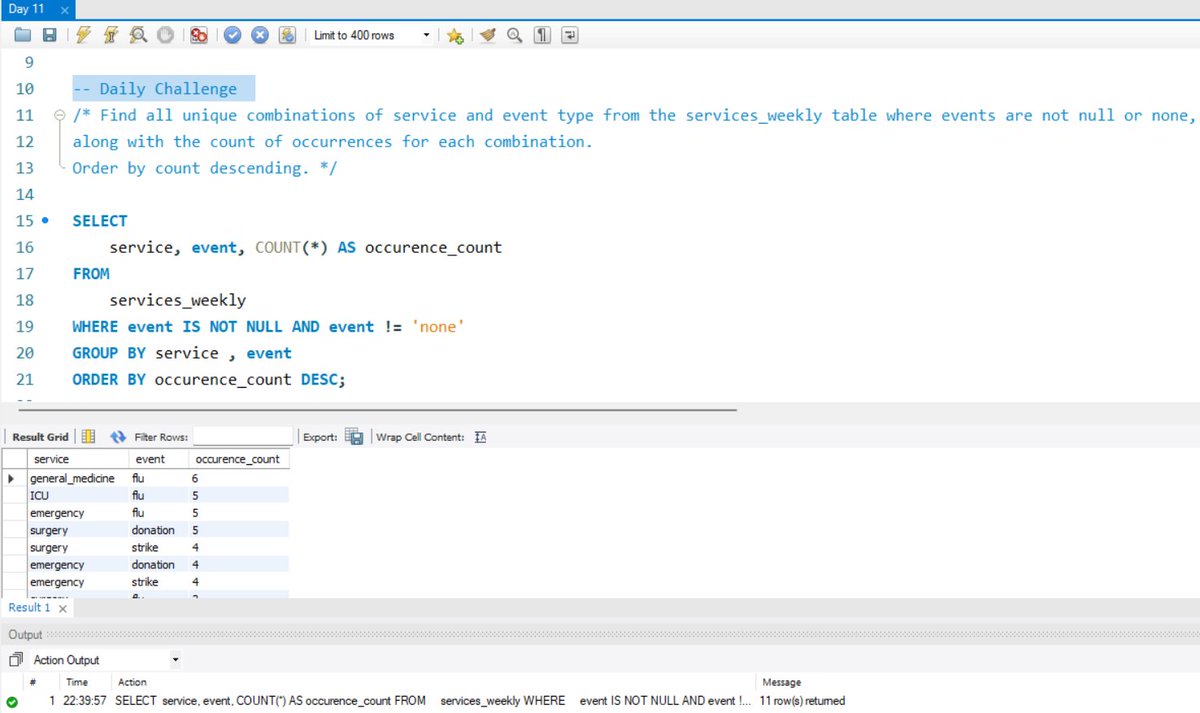This screenshot has height=713, width=1200.
Task: Execute the query with the lightning bolt icon
Action: 83,35
